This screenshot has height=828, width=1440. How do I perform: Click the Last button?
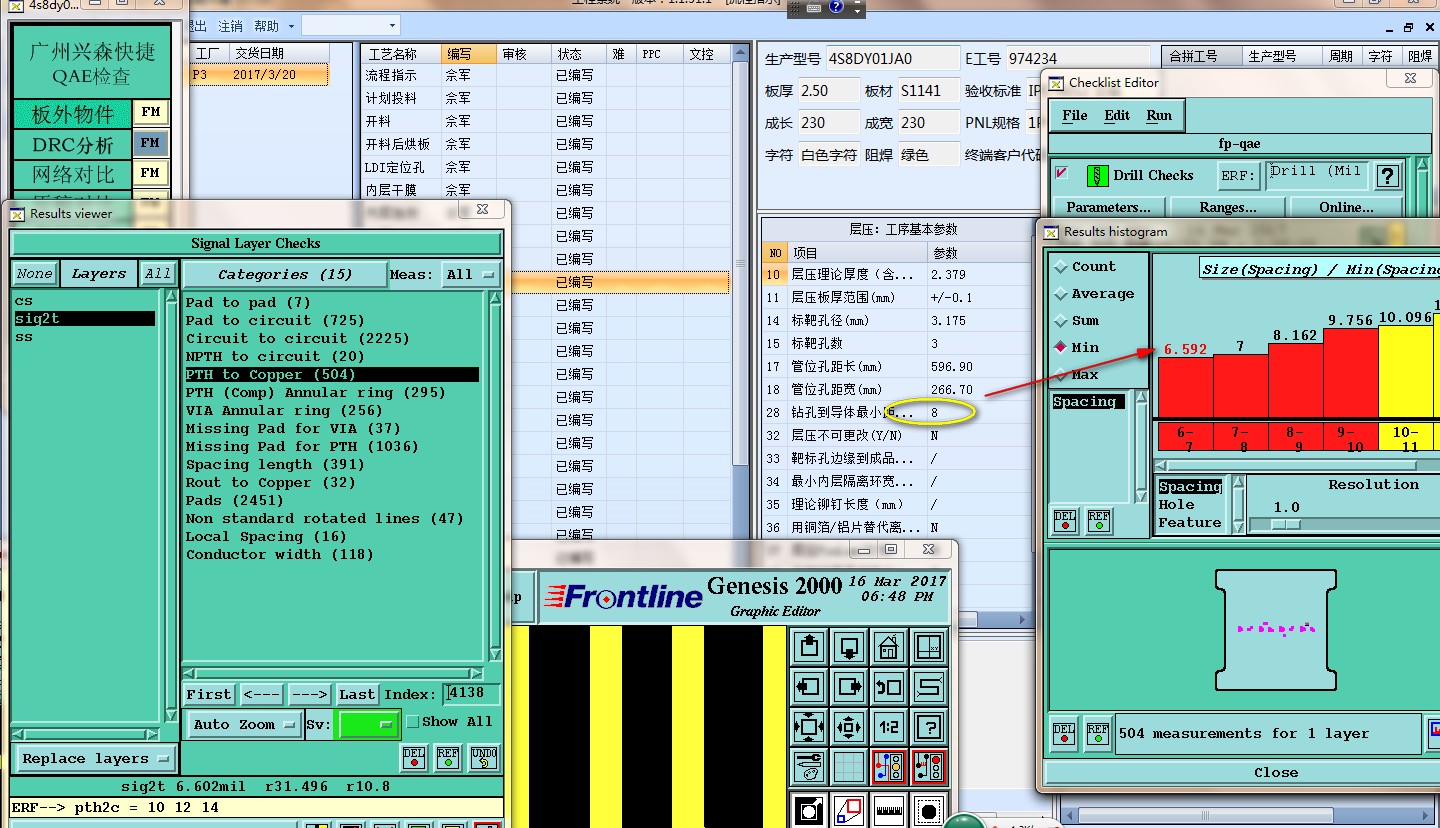tap(357, 694)
